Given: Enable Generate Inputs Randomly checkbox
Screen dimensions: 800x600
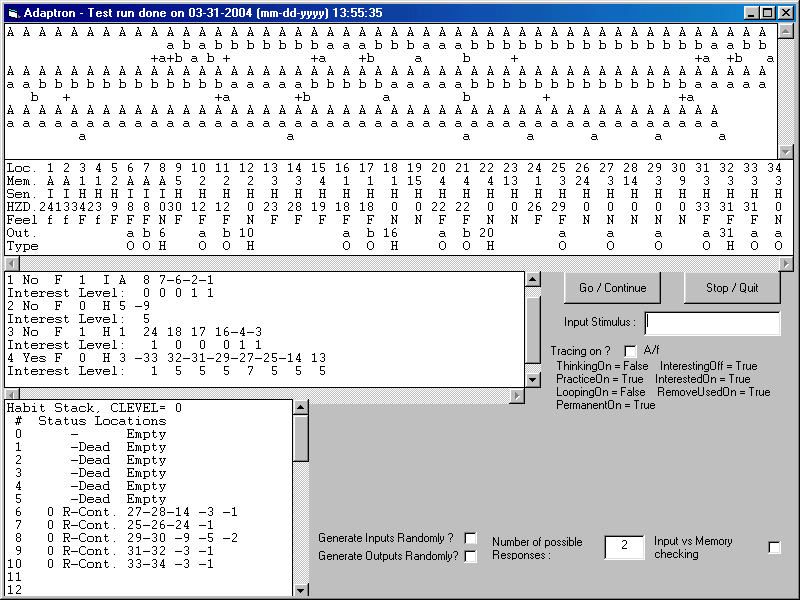Looking at the screenshot, I should 470,538.
